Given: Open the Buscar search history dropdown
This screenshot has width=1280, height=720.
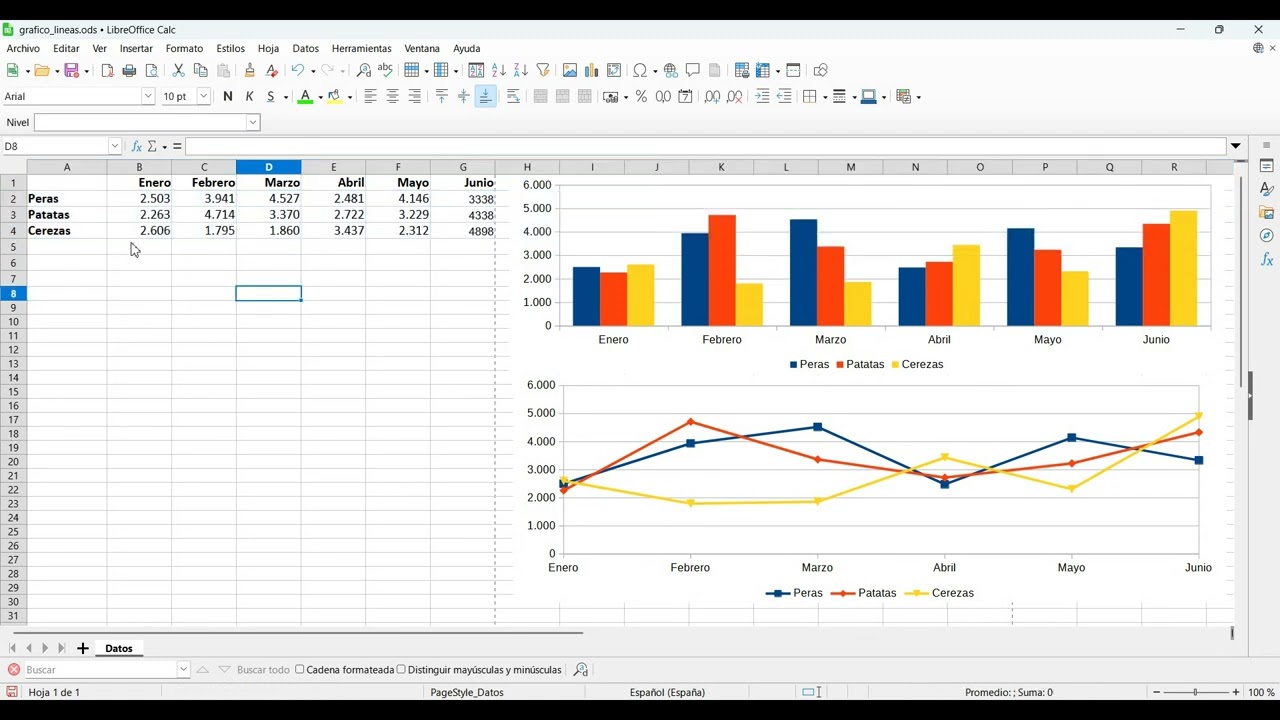Looking at the screenshot, I should [x=183, y=669].
